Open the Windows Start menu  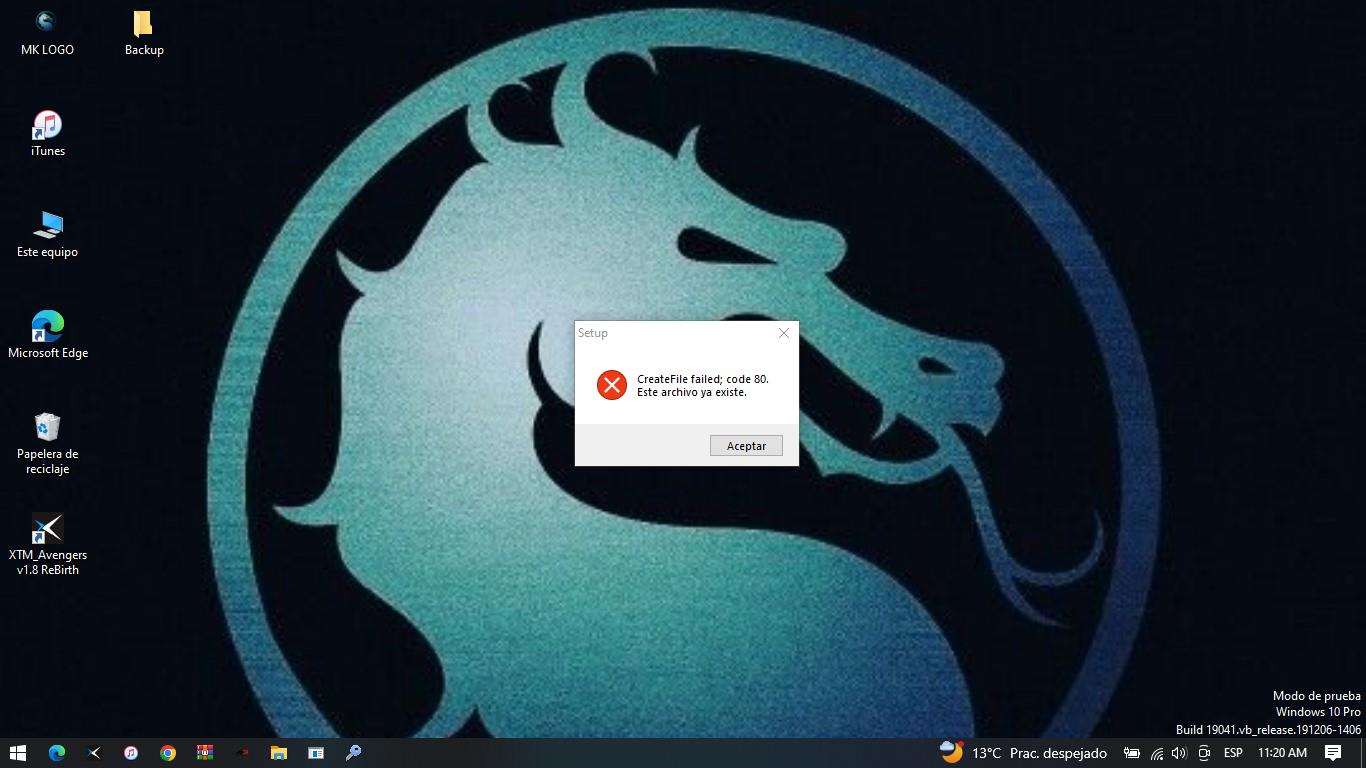click(x=18, y=753)
